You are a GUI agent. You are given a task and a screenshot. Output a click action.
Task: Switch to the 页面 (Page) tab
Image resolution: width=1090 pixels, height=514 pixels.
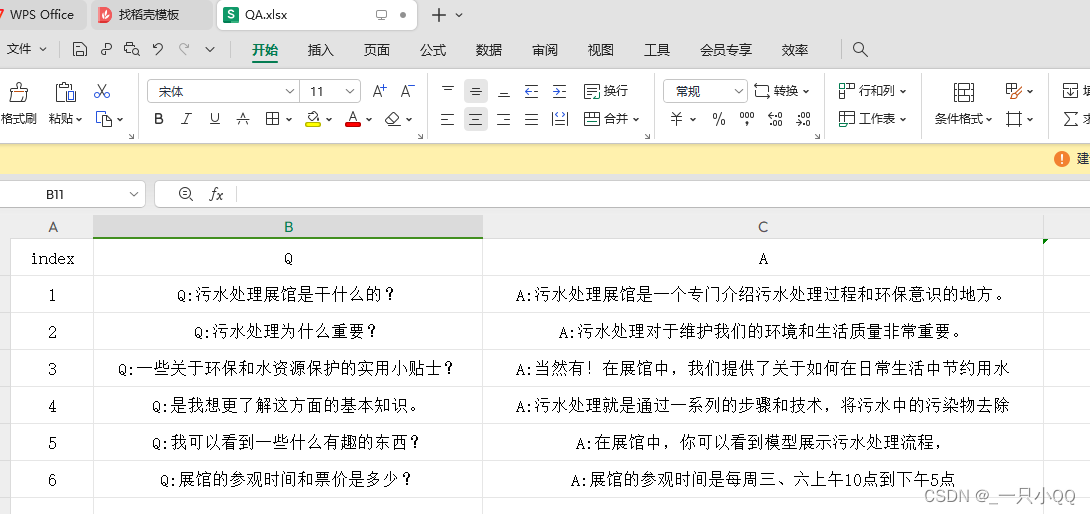[377, 50]
